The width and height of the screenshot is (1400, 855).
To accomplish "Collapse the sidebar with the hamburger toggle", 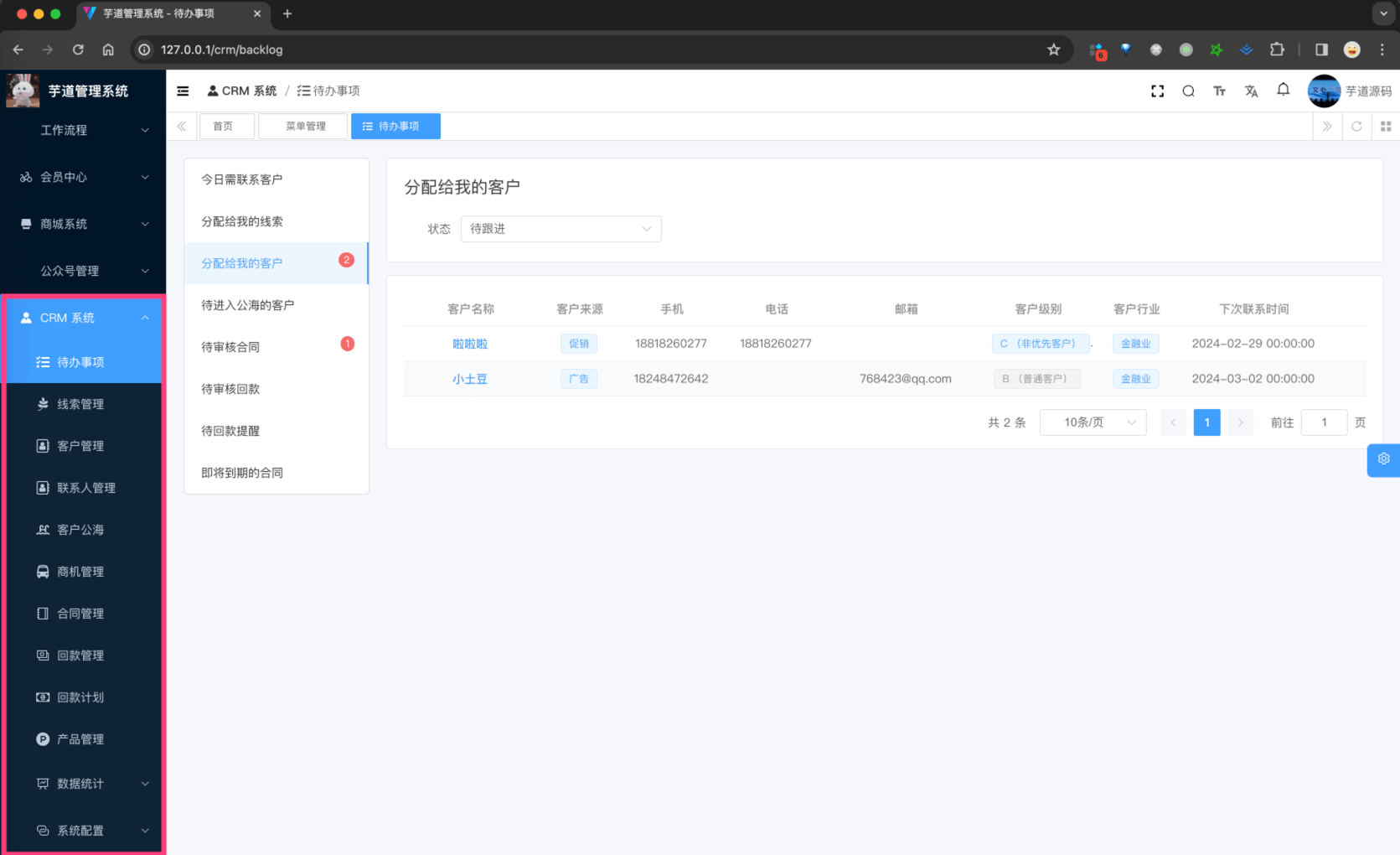I will [x=182, y=91].
